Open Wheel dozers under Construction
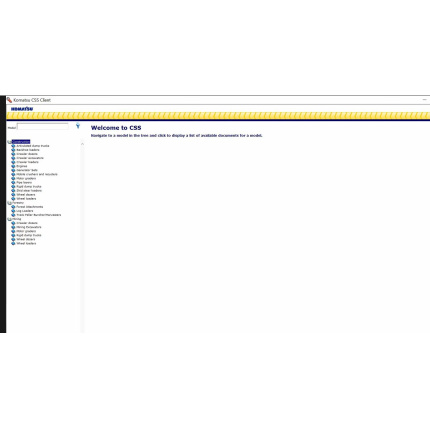 pyautogui.click(x=26, y=195)
